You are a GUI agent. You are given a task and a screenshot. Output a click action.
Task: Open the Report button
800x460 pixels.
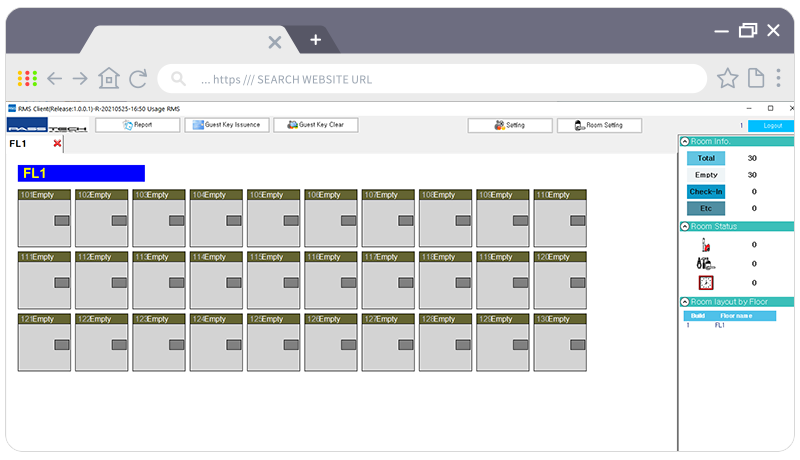tap(138, 125)
